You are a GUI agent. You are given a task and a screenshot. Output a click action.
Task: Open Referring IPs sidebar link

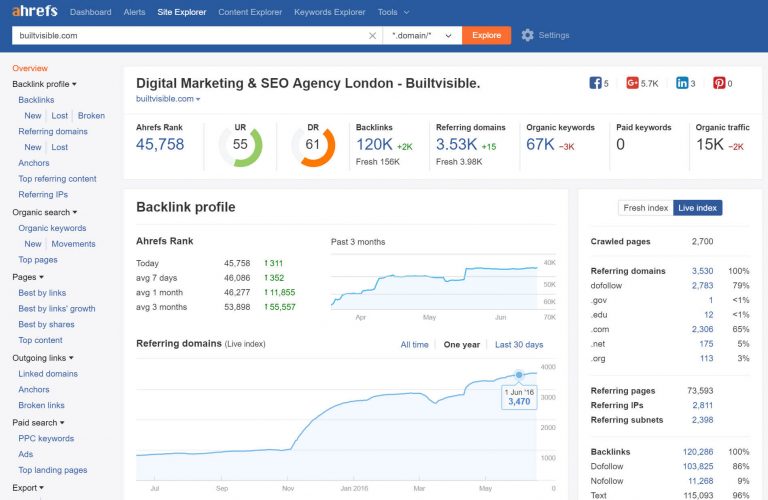tap(43, 194)
